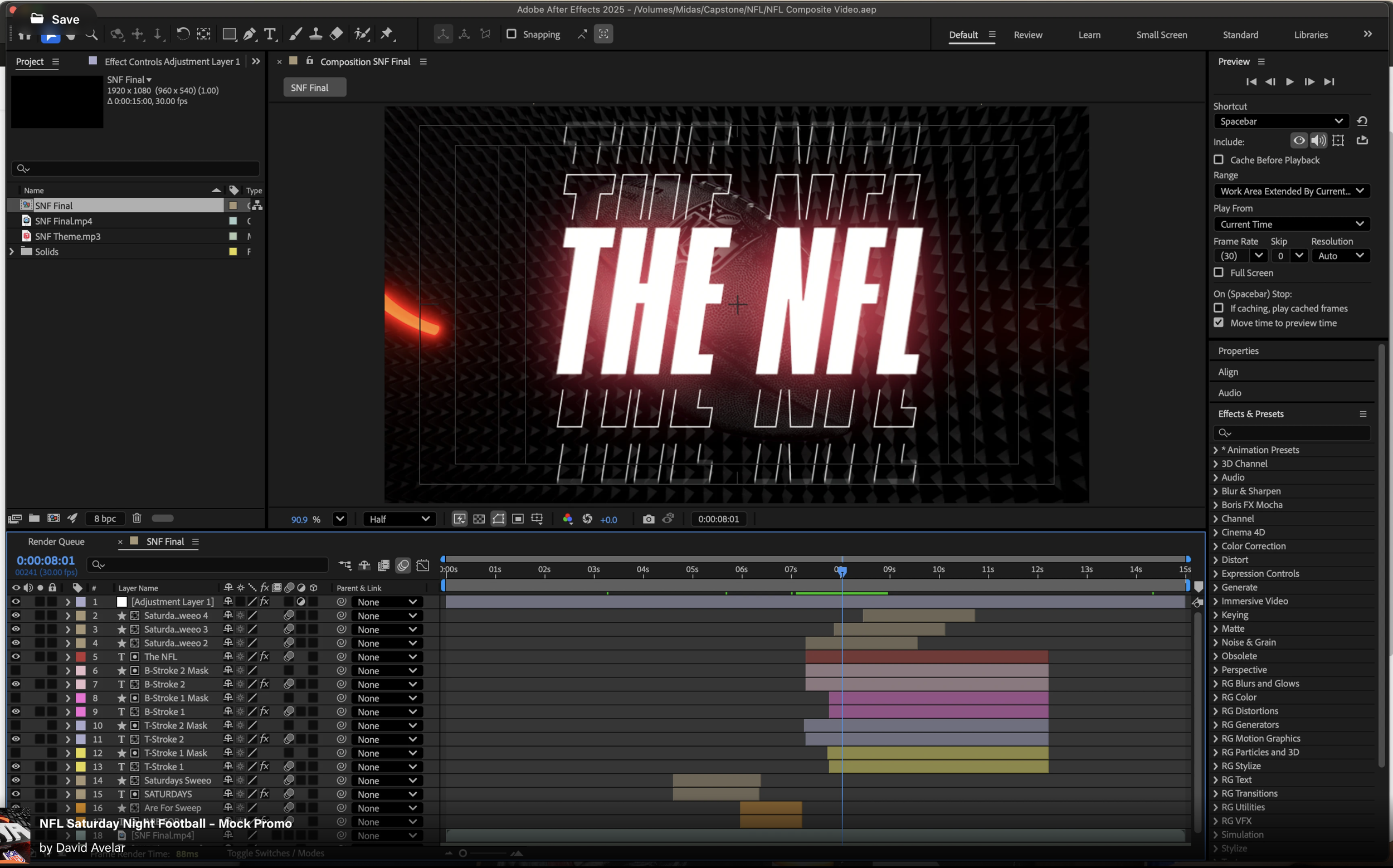The width and height of the screenshot is (1393, 868).
Task: Open the Project panel tab
Action: 30,61
